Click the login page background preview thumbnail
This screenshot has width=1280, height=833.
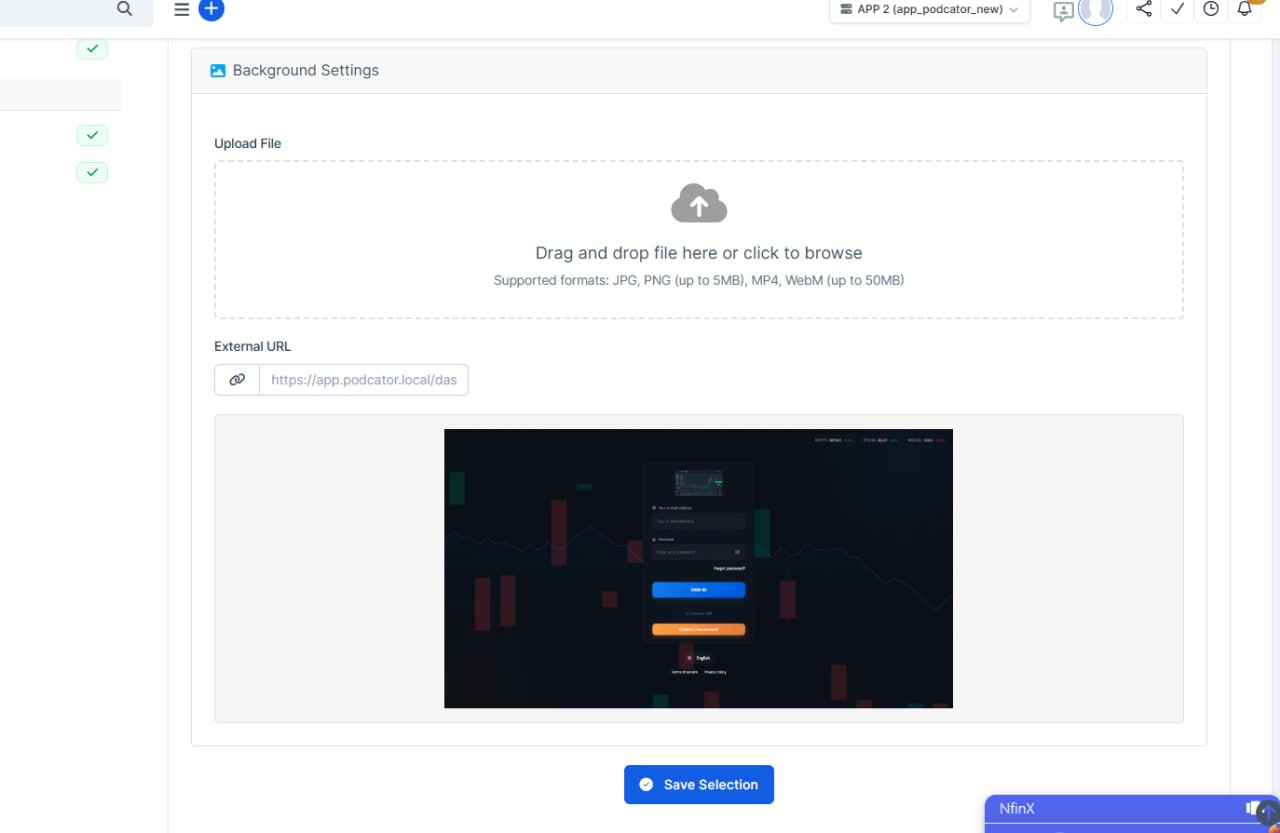[698, 568]
